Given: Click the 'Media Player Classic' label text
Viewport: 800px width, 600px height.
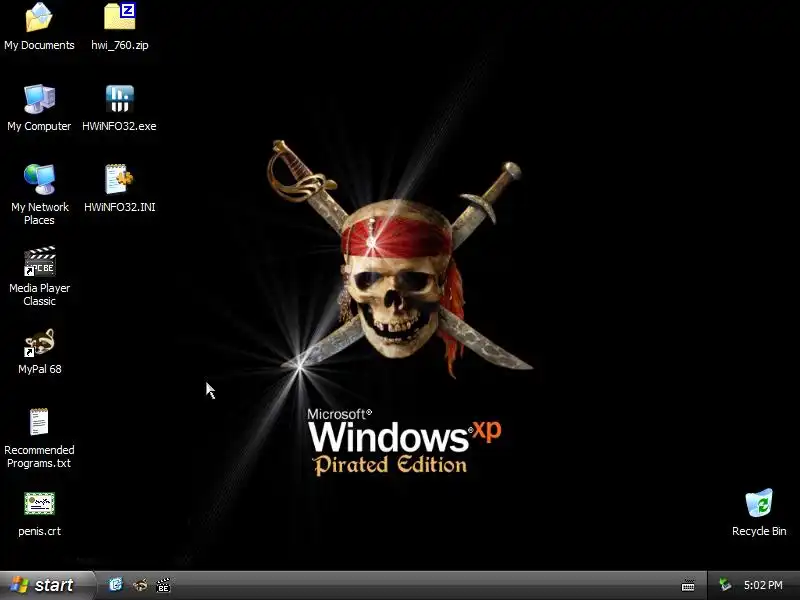Looking at the screenshot, I should [39, 294].
